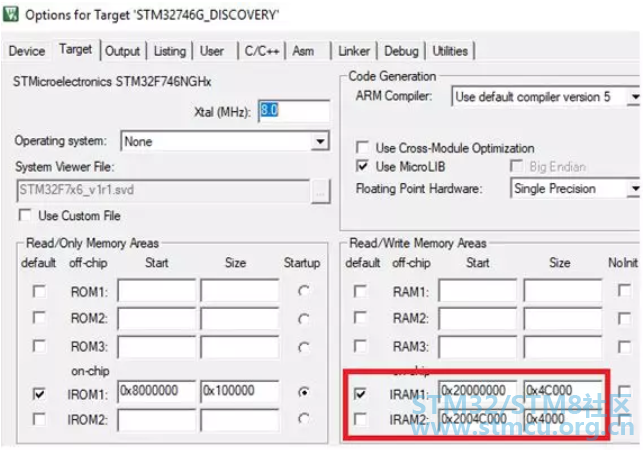Select the IROM2 Startup radio button
This screenshot has height=450, width=643.
click(304, 418)
